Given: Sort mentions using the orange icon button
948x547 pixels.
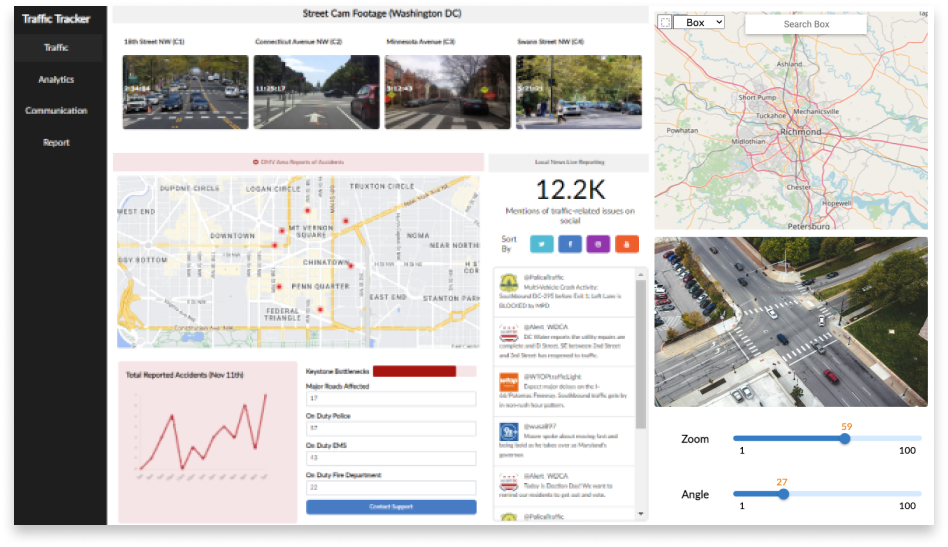Looking at the screenshot, I should tap(626, 244).
